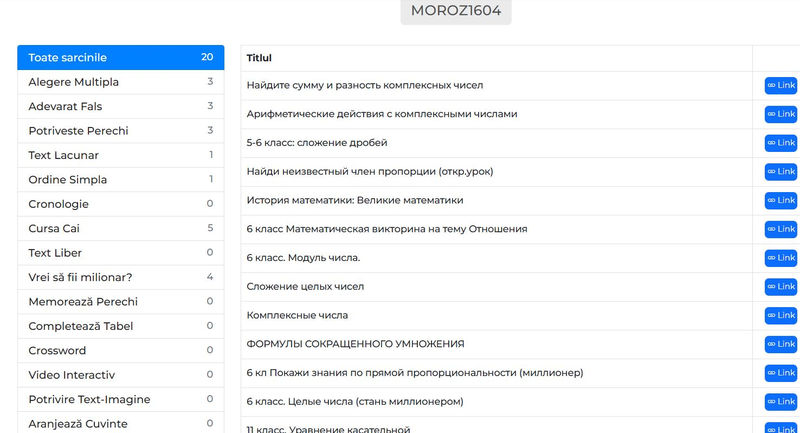Open the Video Interactiv category
Screen dimensions: 800x433
(x=120, y=375)
